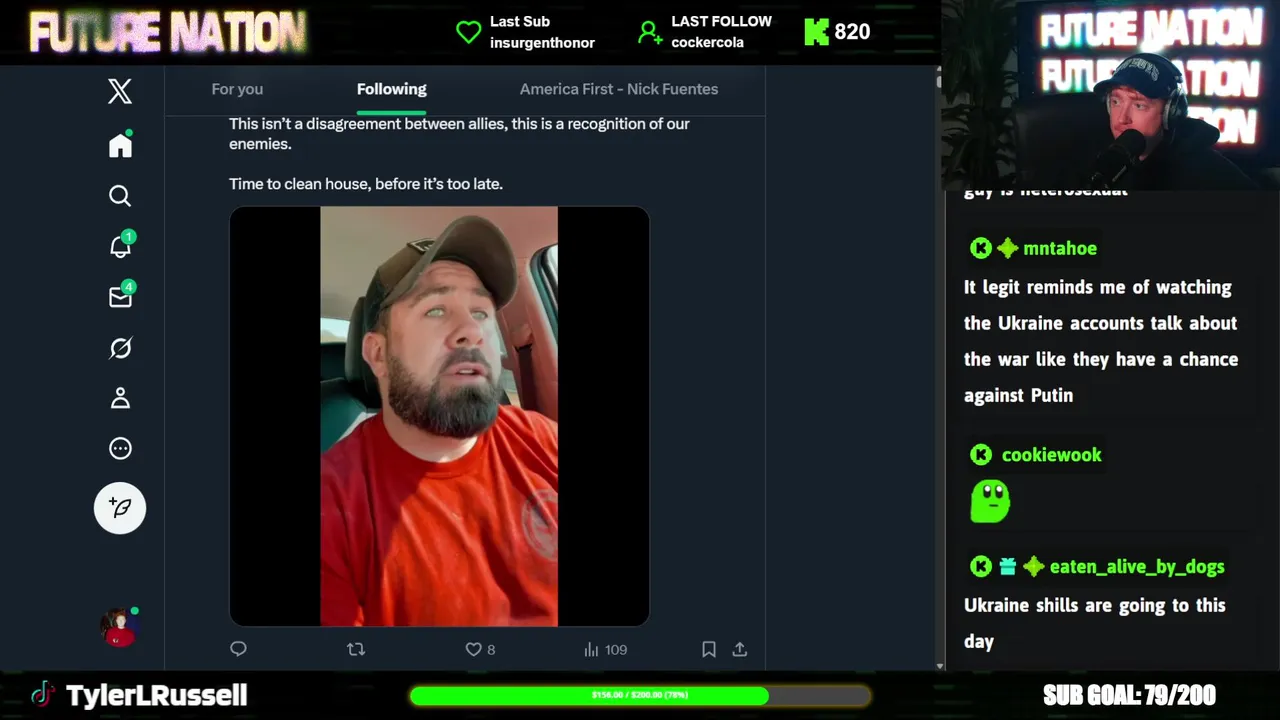Open the Explore search icon
Screen dimensions: 1280x720
[120, 196]
